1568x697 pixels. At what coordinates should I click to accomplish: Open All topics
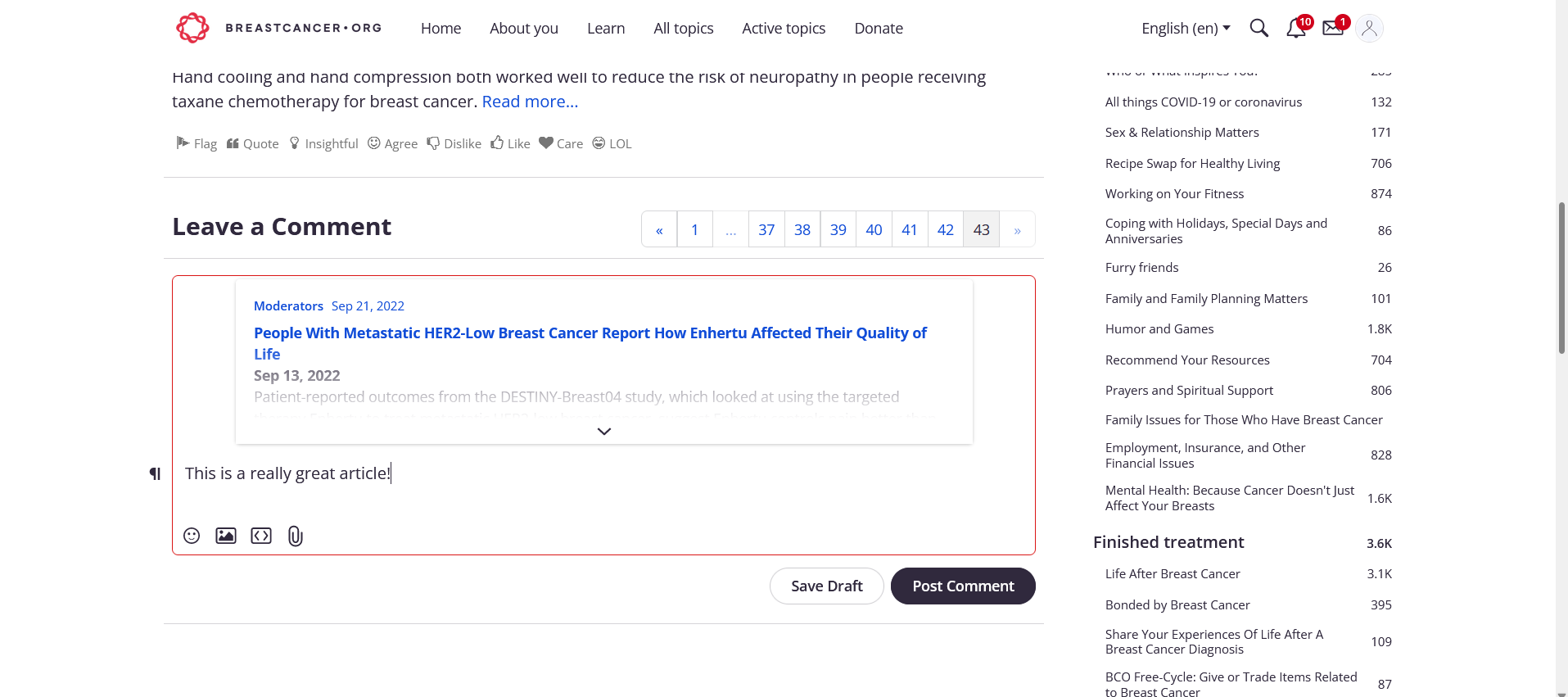684,29
